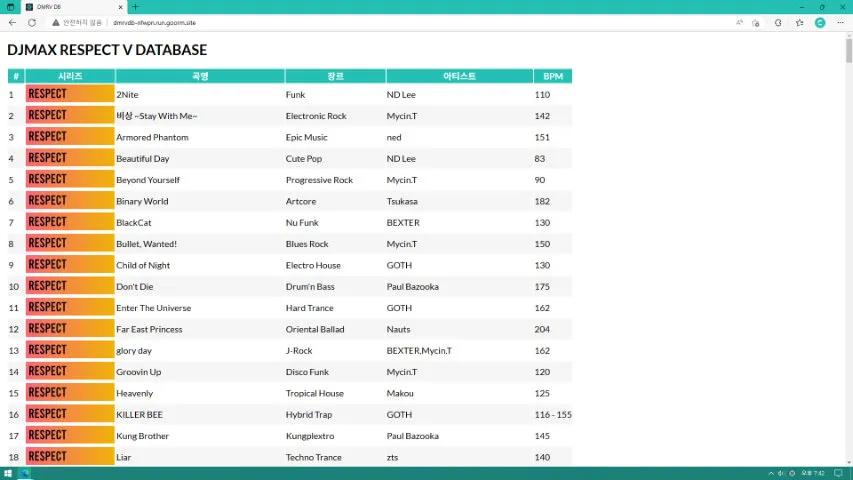The height and width of the screenshot is (480, 853).
Task: Click the not-secure warning triangle icon
Action: 55,23
